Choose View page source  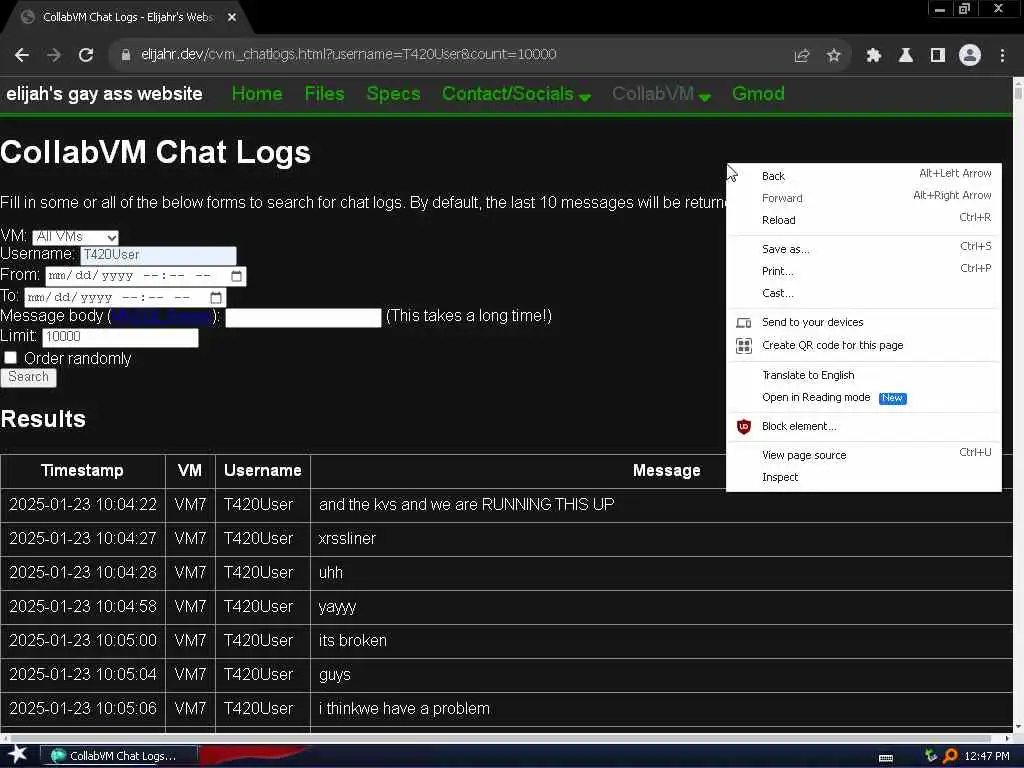tap(863, 455)
